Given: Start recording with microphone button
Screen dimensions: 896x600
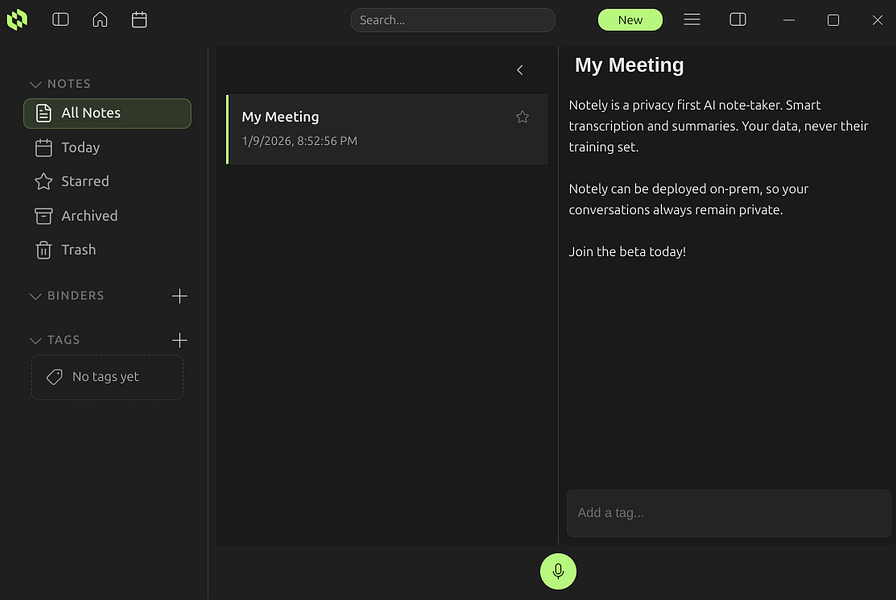Looking at the screenshot, I should coord(558,571).
